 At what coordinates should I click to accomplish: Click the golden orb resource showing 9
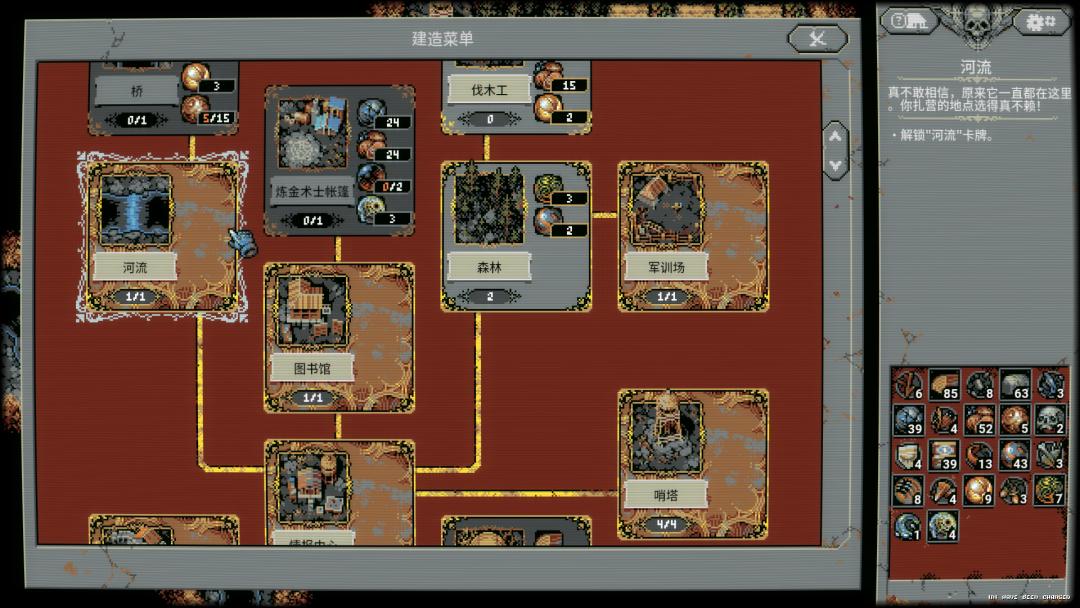click(x=979, y=490)
